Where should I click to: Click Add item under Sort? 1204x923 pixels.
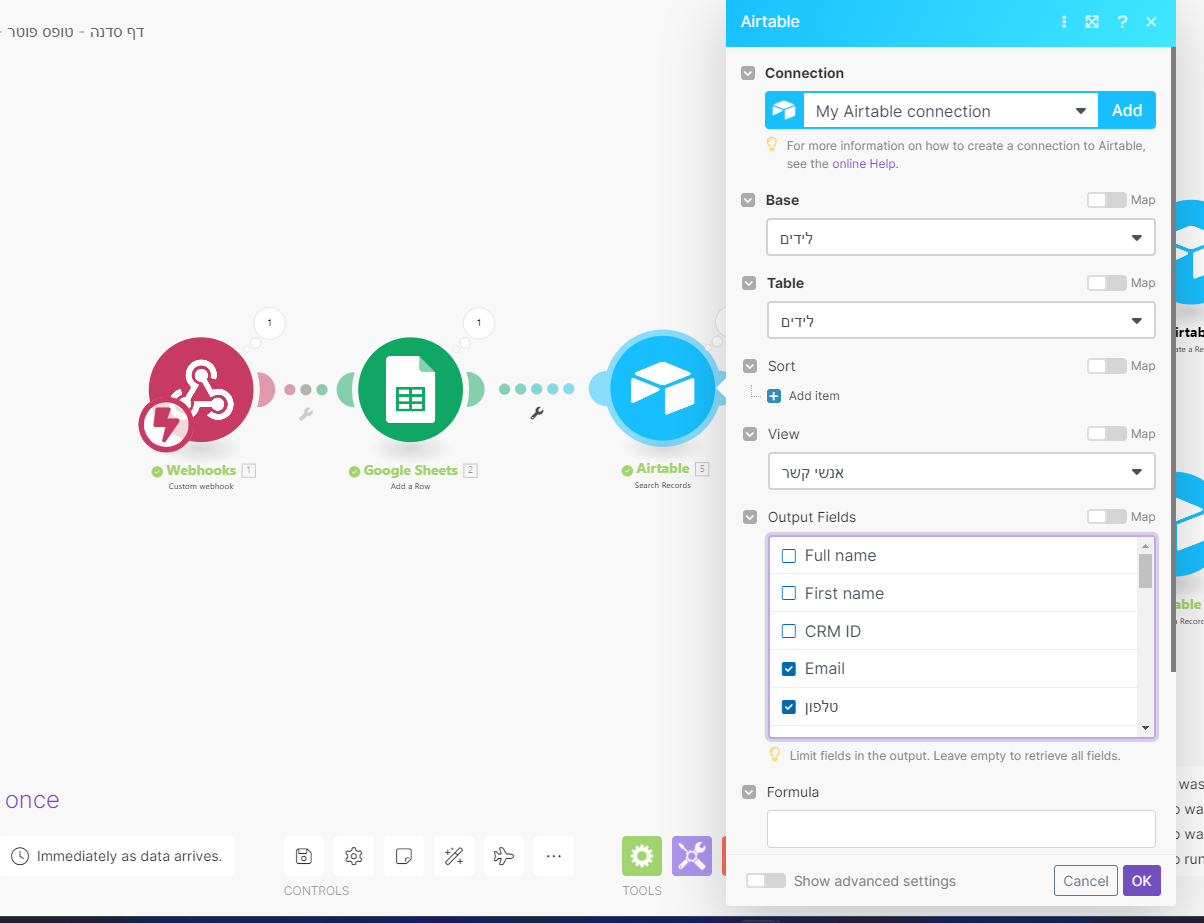pos(814,396)
